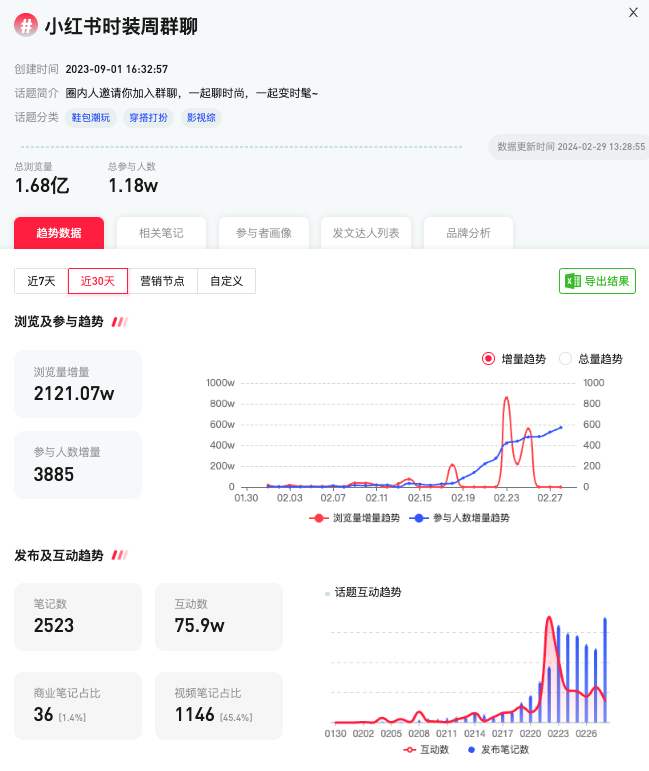Click the 0226 axis label in interaction chart
Image resolution: width=649 pixels, height=771 pixels.
click(x=586, y=733)
